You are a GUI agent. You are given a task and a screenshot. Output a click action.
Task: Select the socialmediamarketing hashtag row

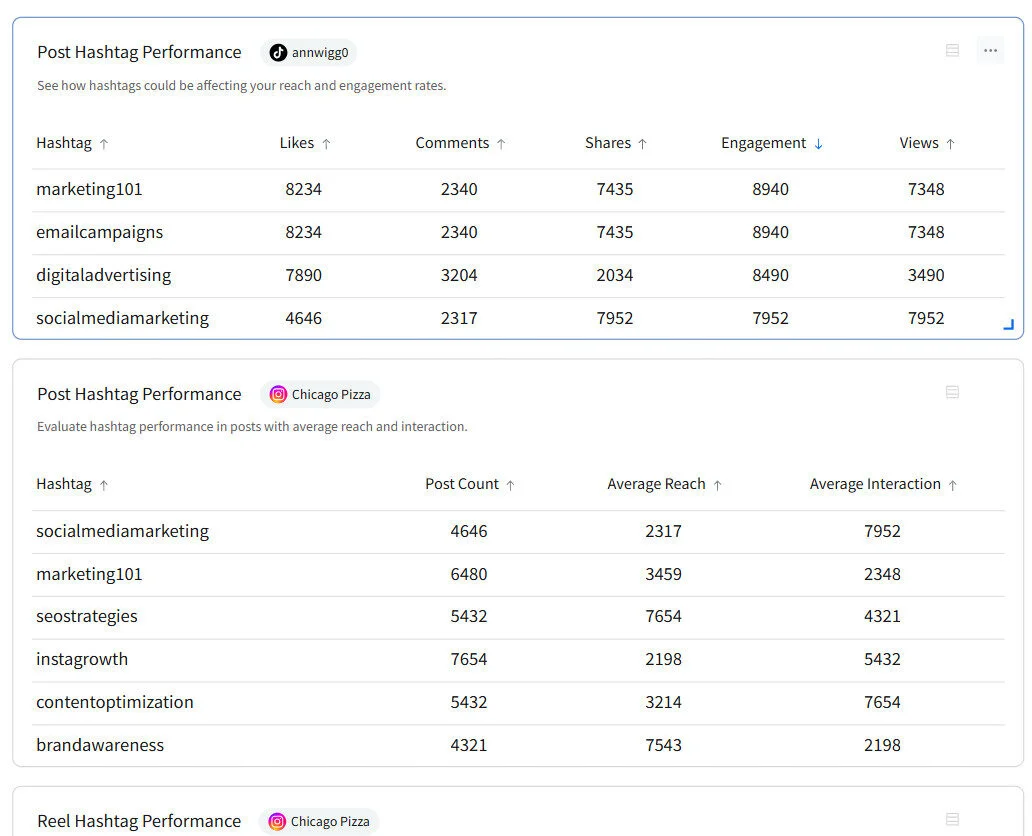click(x=122, y=317)
